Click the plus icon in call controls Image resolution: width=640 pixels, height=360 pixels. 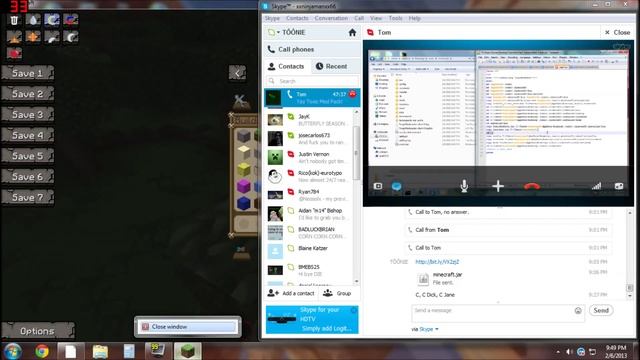498,186
